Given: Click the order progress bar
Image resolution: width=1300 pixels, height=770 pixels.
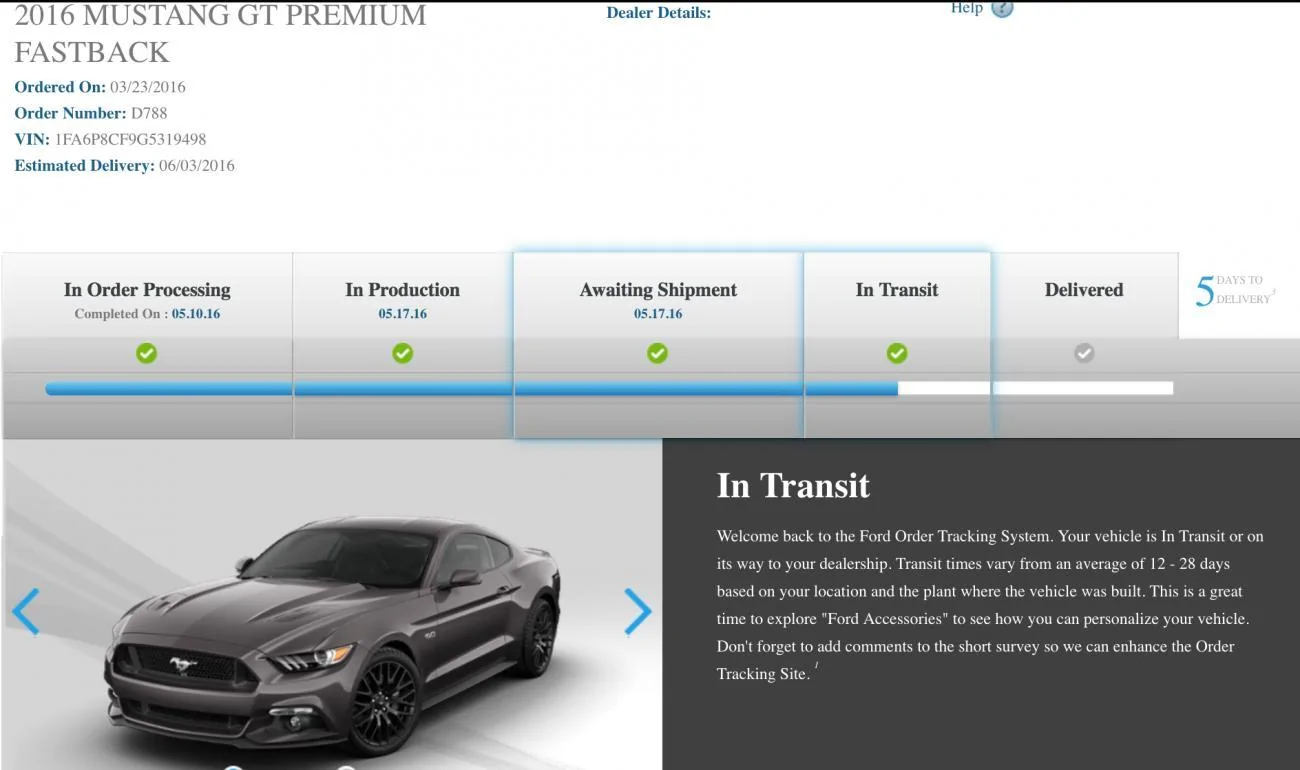Looking at the screenshot, I should click(x=609, y=388).
